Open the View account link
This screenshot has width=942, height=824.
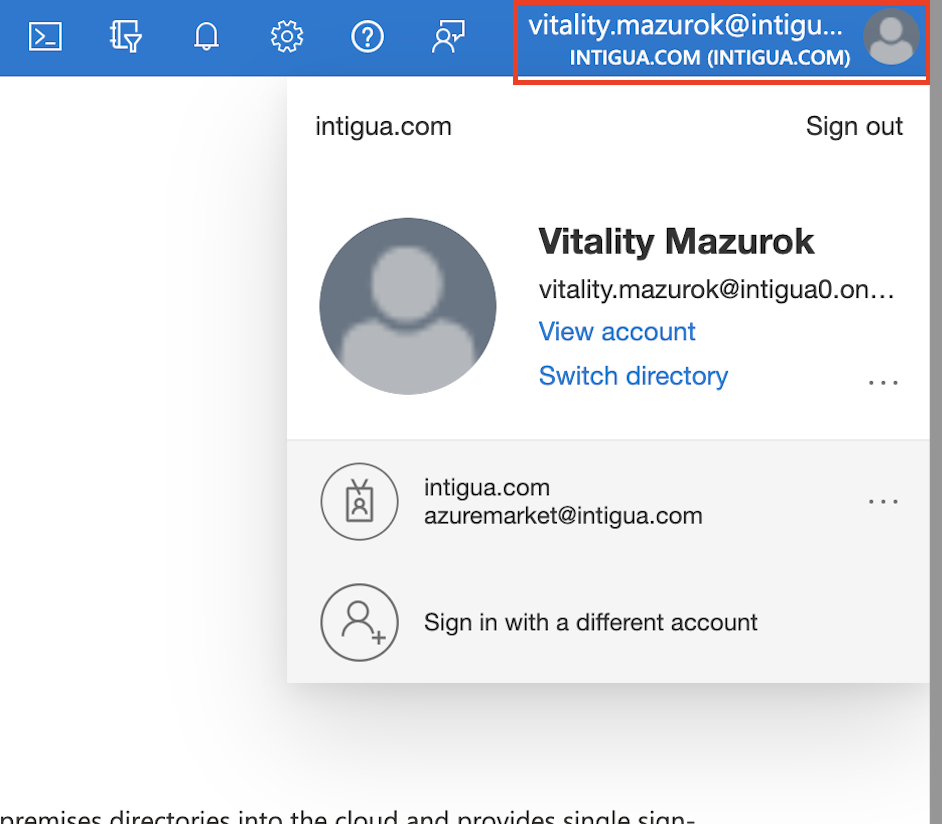[617, 332]
